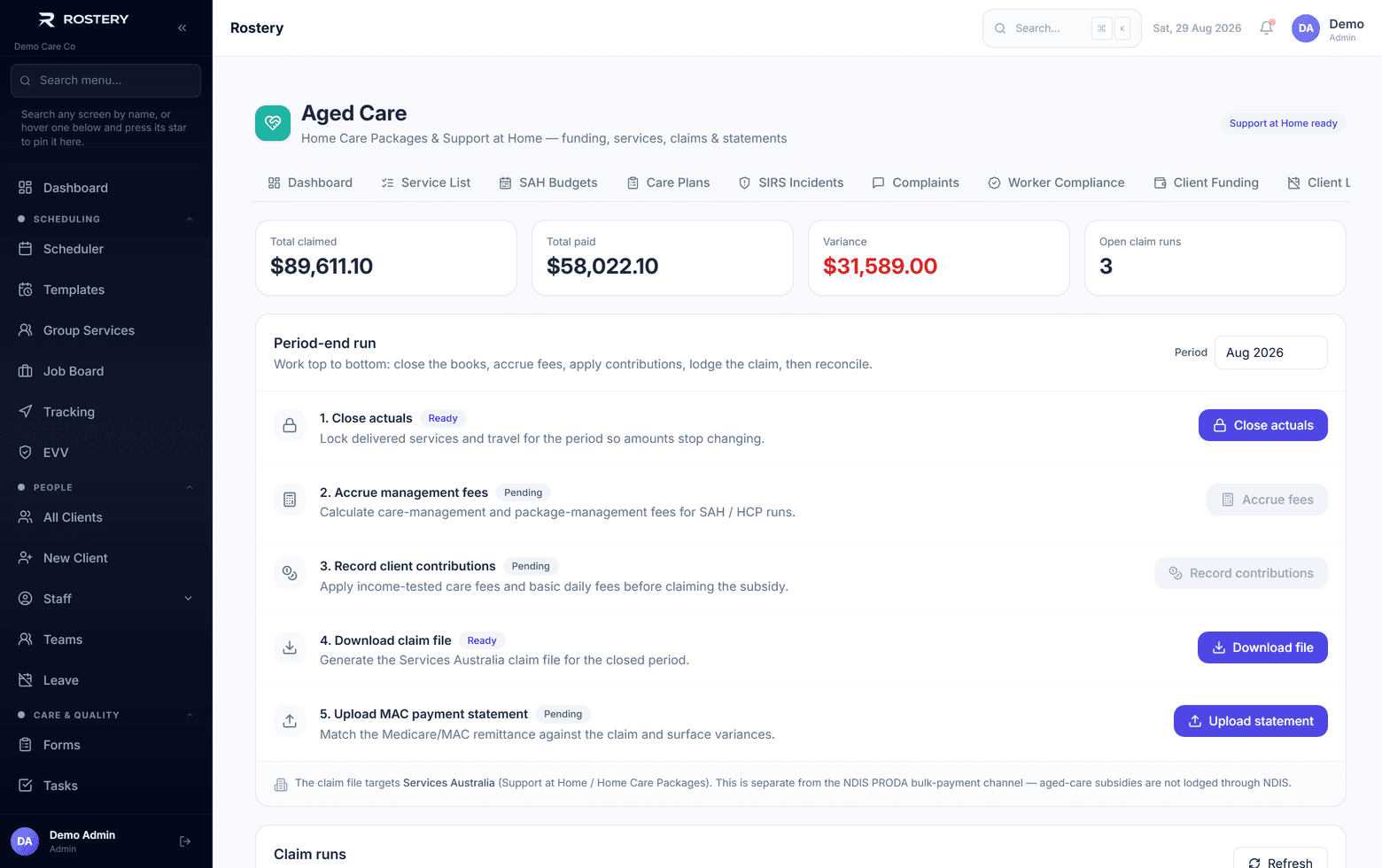Click the building icon beside the claim file note

pos(281,784)
